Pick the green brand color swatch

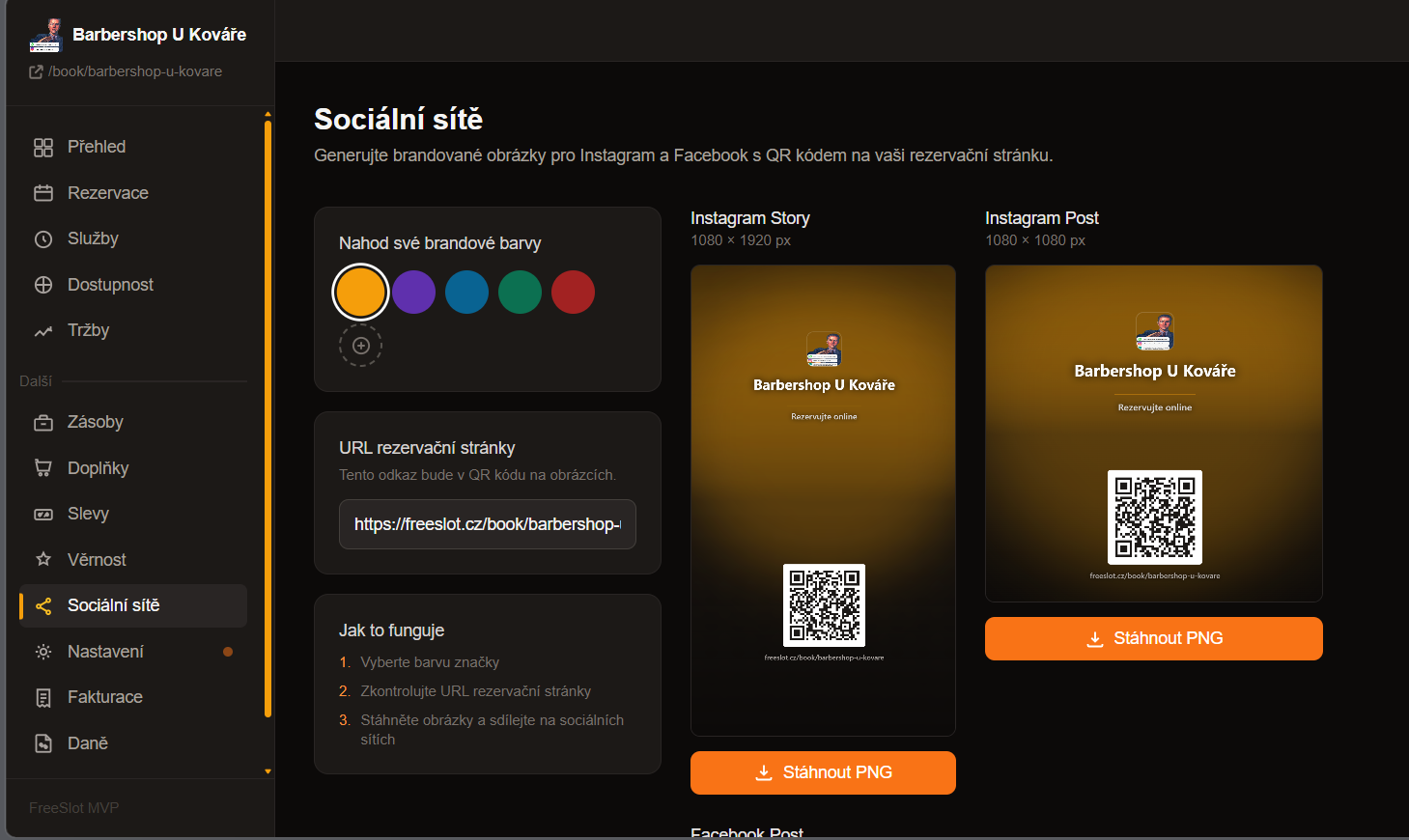coord(520,292)
